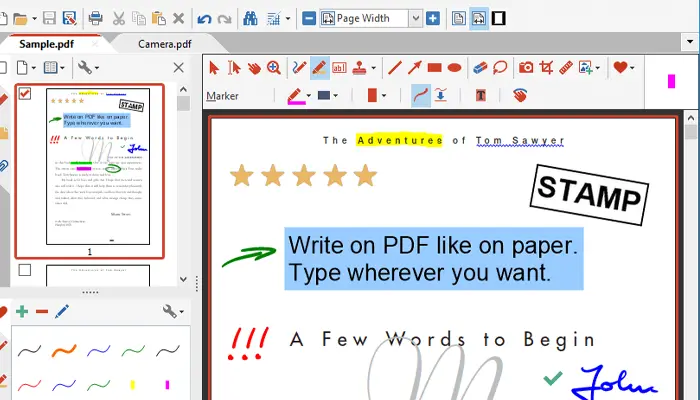700x400 pixels.
Task: Redo the last undone action
Action: point(224,19)
